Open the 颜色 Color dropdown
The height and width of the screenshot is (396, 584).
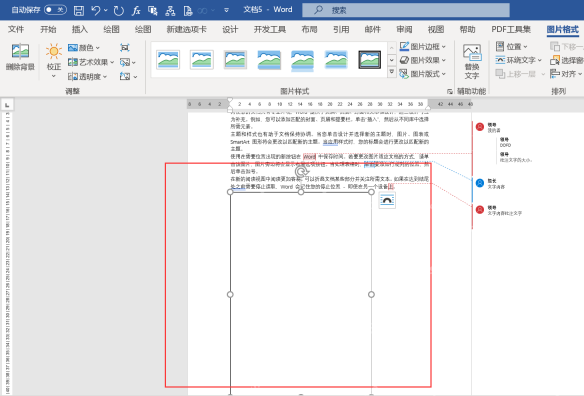click(x=98, y=48)
